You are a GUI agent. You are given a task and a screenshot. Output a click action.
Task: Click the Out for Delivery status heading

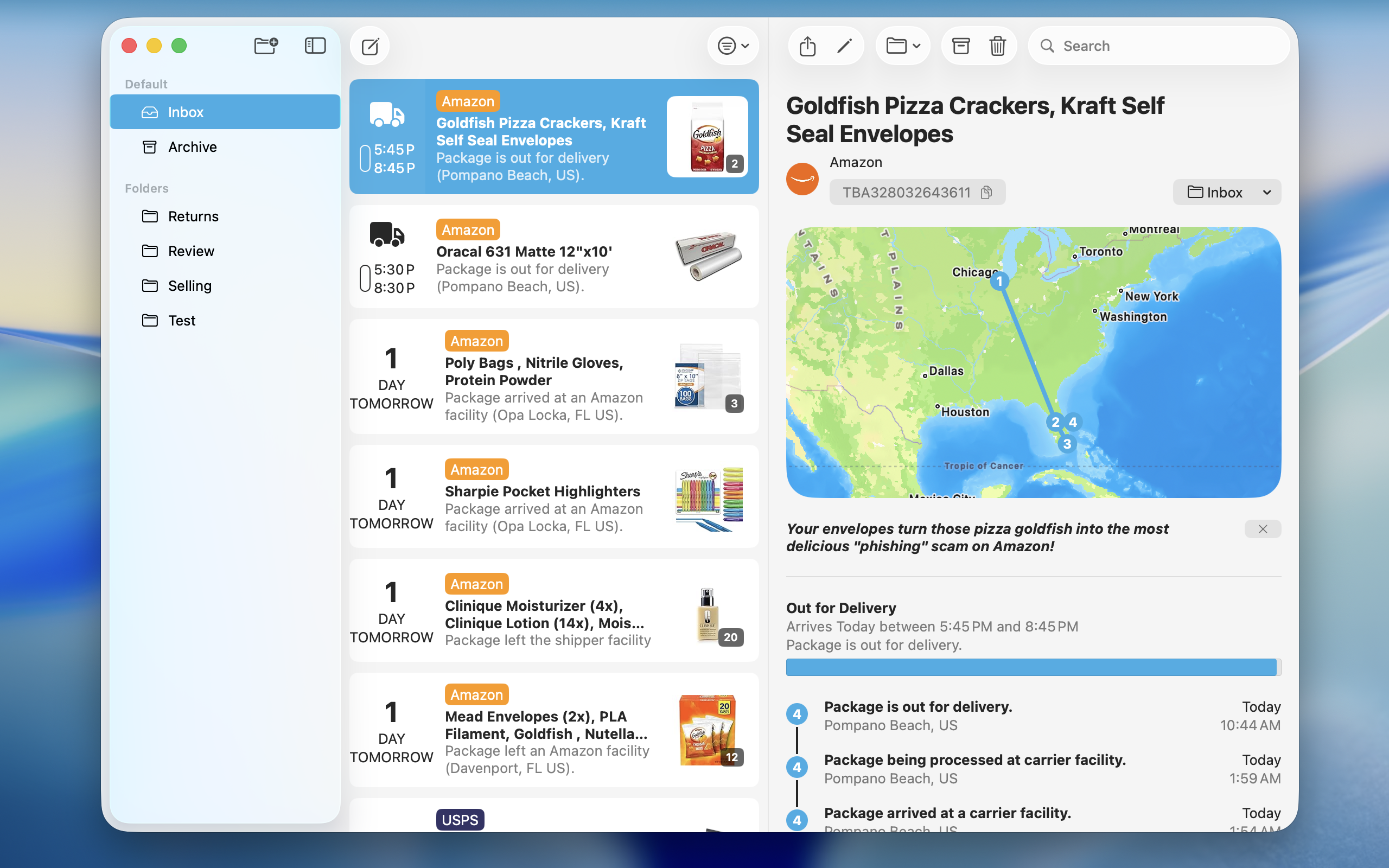coord(841,608)
